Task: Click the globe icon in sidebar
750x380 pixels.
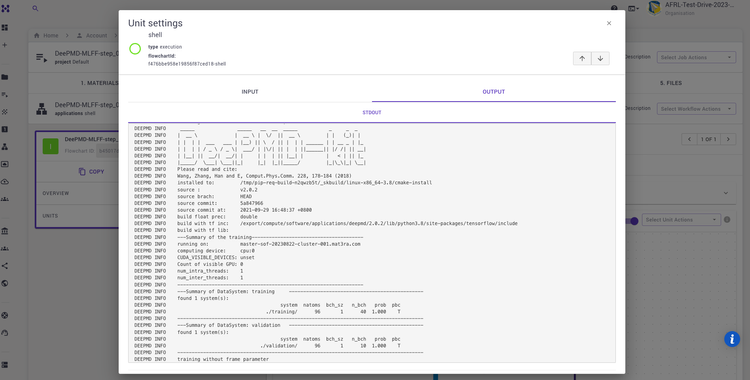Action: 5,283
